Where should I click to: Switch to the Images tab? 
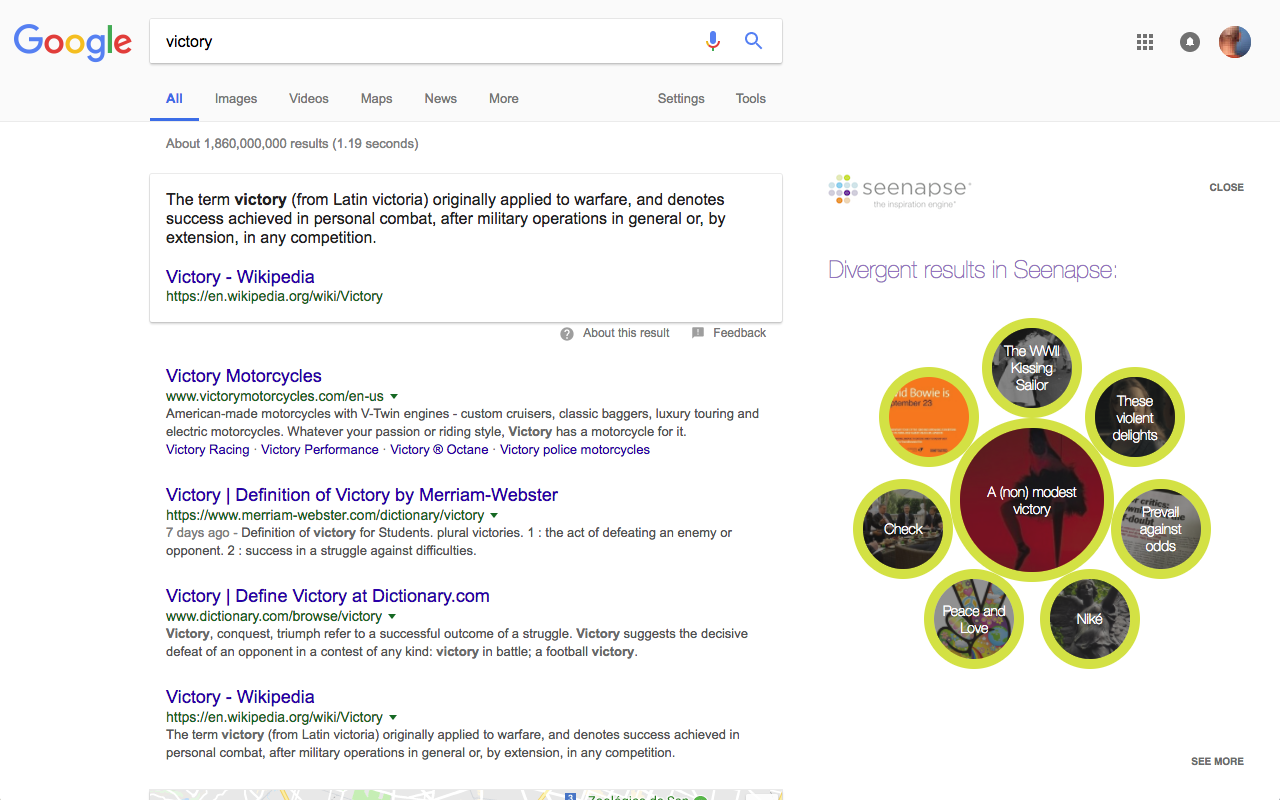pos(235,98)
